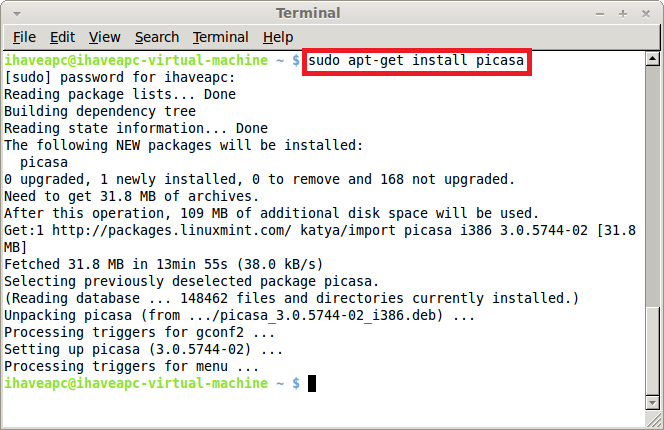The height and width of the screenshot is (430, 664).
Task: Click 'Selecting previously deselected package picasa.' line
Action: tap(191, 281)
